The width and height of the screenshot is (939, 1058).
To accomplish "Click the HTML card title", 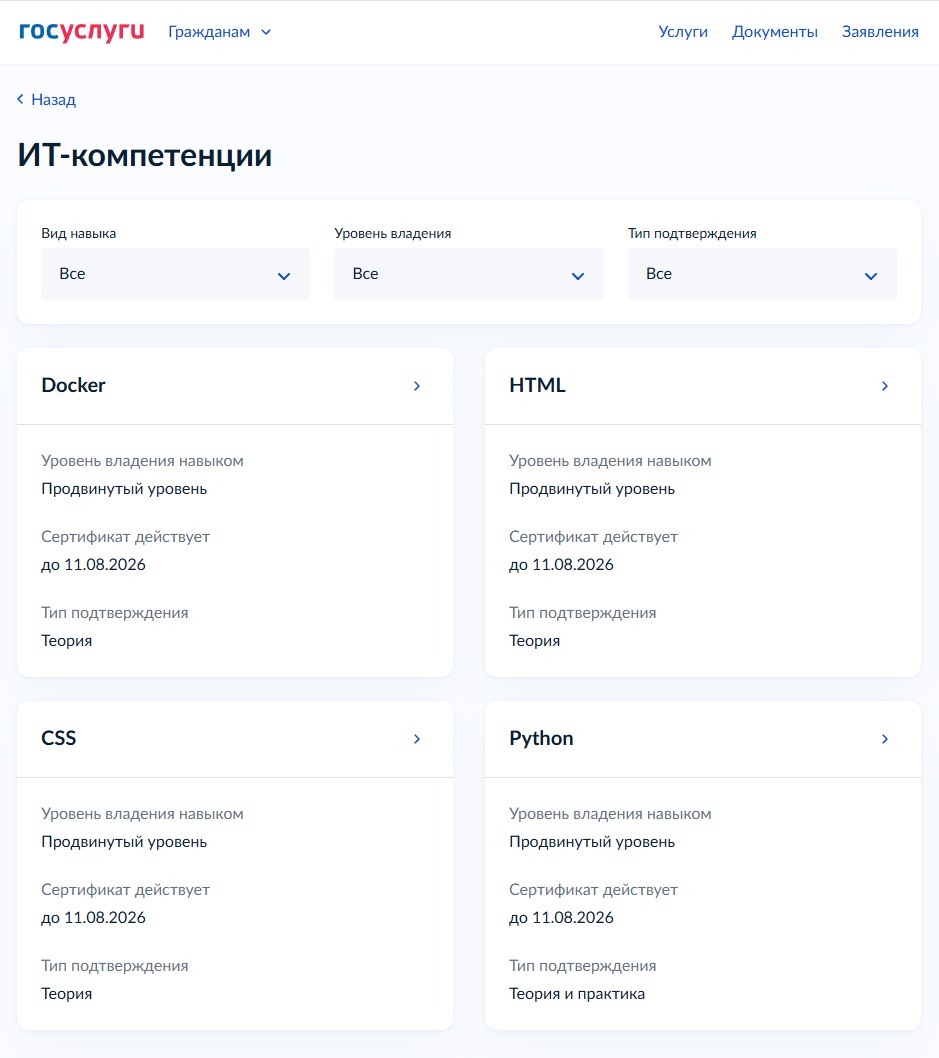I will (537, 385).
